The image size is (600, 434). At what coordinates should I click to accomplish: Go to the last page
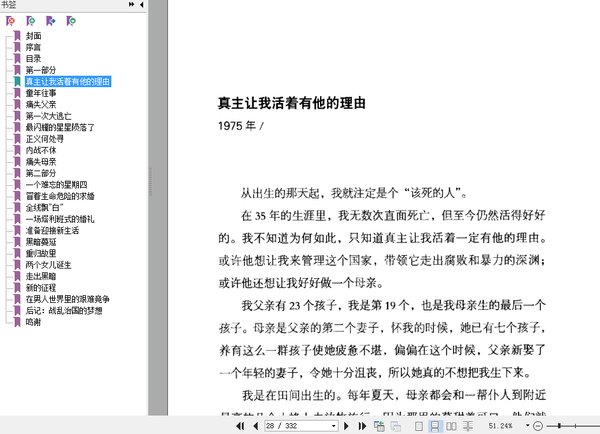[x=362, y=426]
